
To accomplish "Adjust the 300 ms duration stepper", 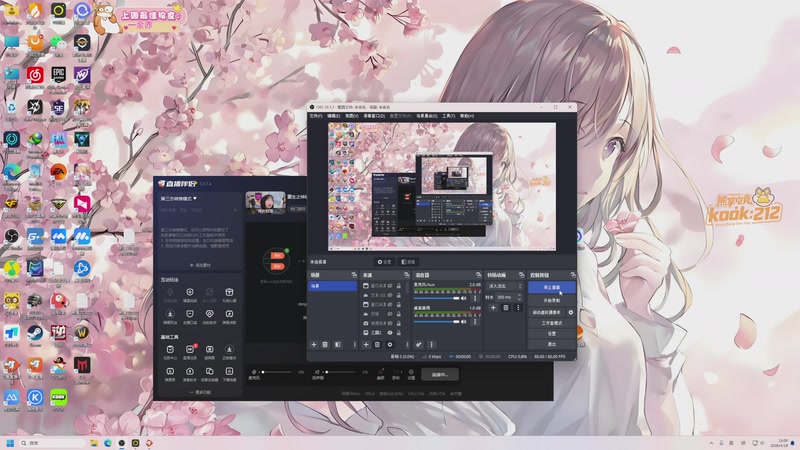I will tap(519, 297).
